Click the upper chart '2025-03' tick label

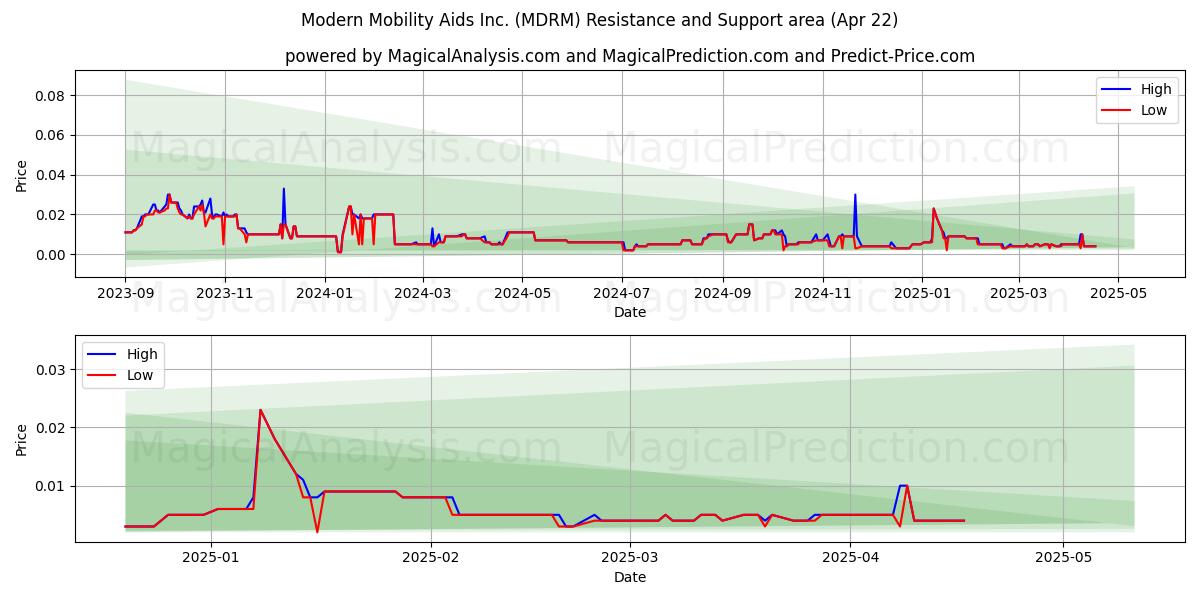(x=1019, y=294)
